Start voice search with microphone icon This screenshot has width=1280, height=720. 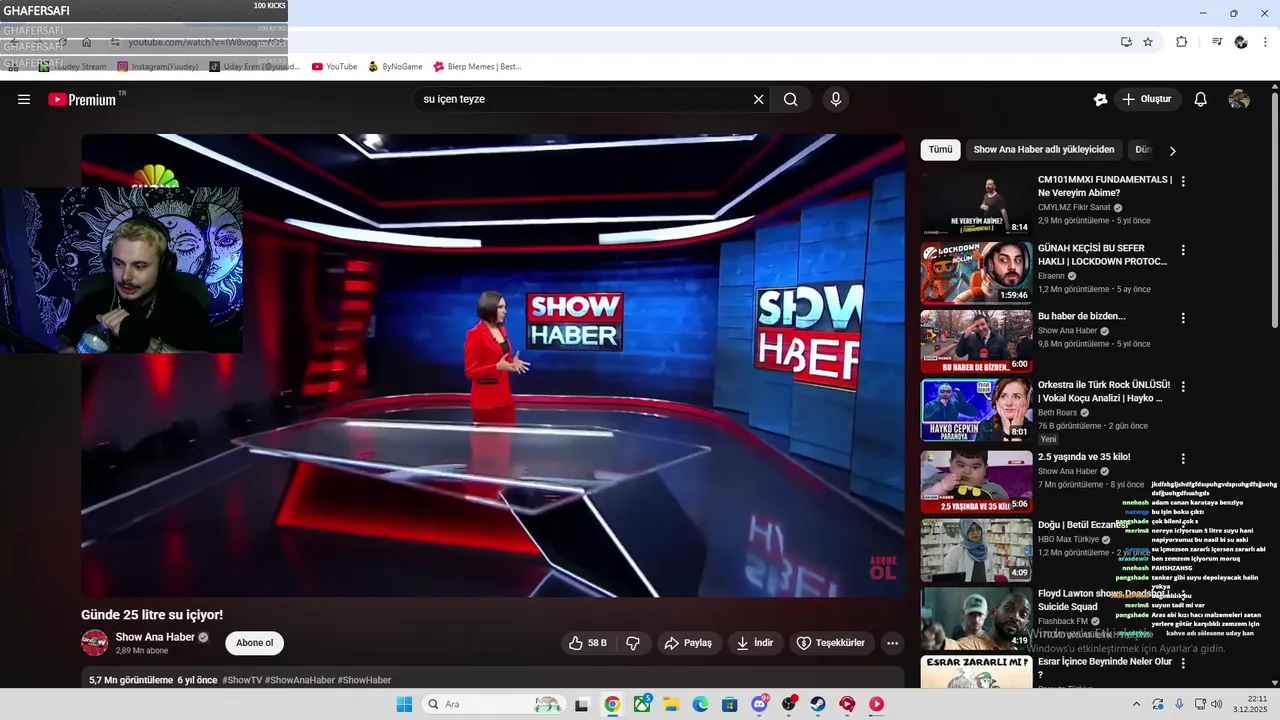(836, 99)
